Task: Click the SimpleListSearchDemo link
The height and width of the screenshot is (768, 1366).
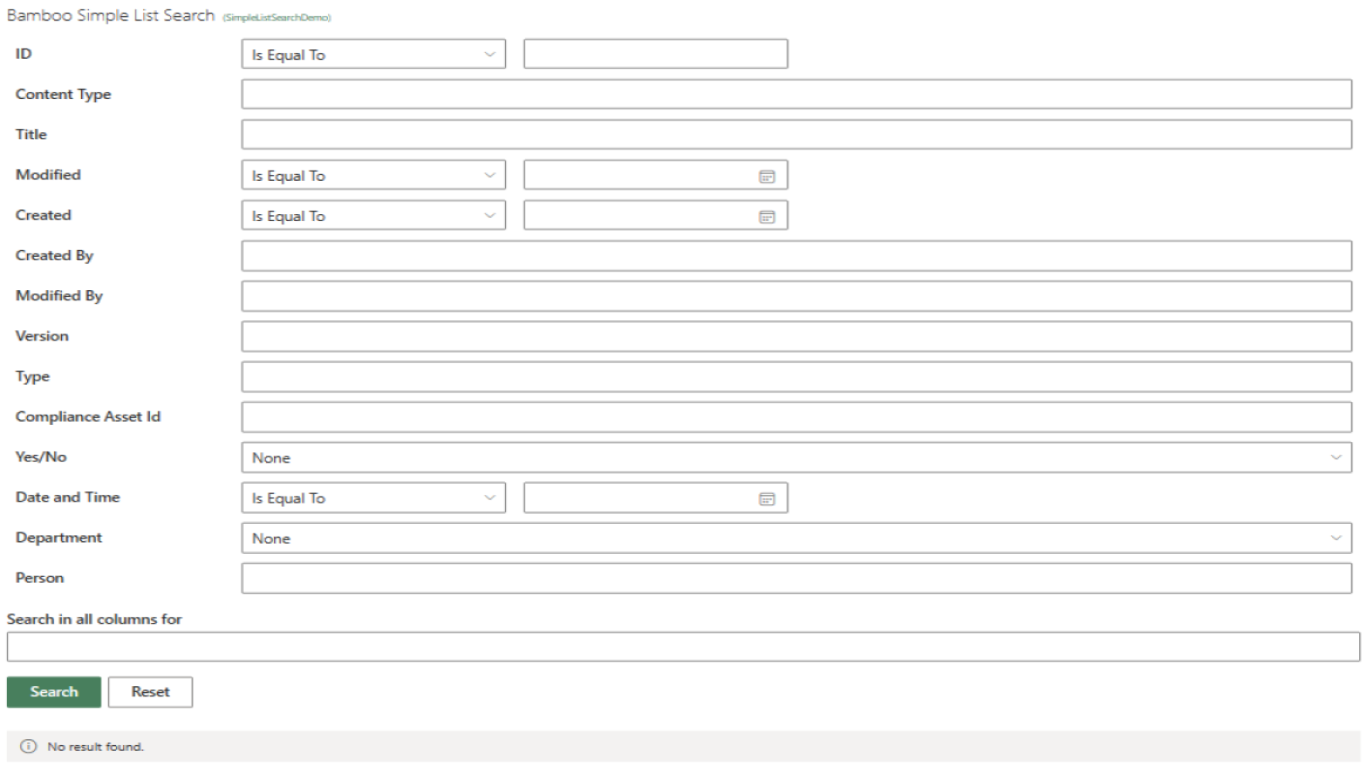Action: click(x=277, y=18)
